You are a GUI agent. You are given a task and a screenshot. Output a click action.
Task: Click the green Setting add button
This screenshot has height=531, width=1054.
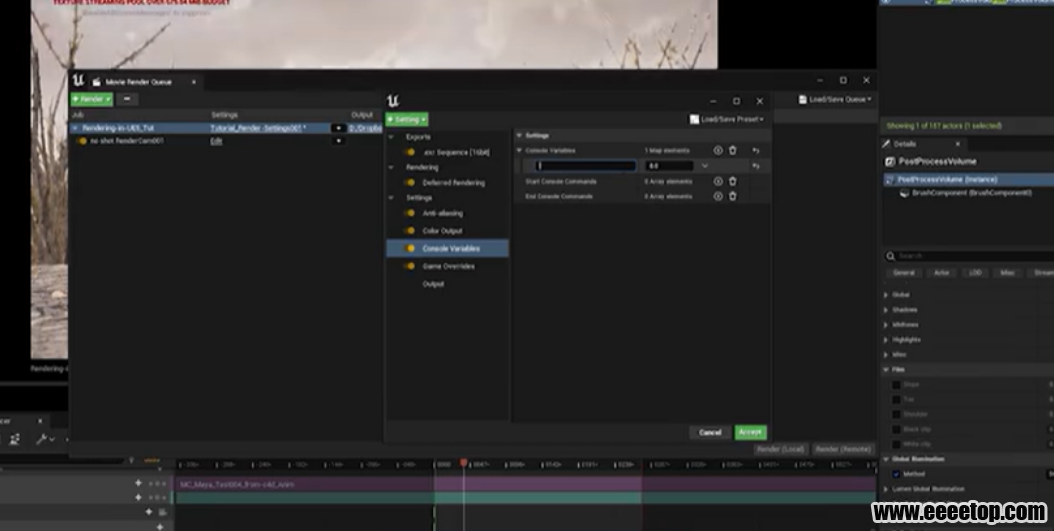click(407, 120)
